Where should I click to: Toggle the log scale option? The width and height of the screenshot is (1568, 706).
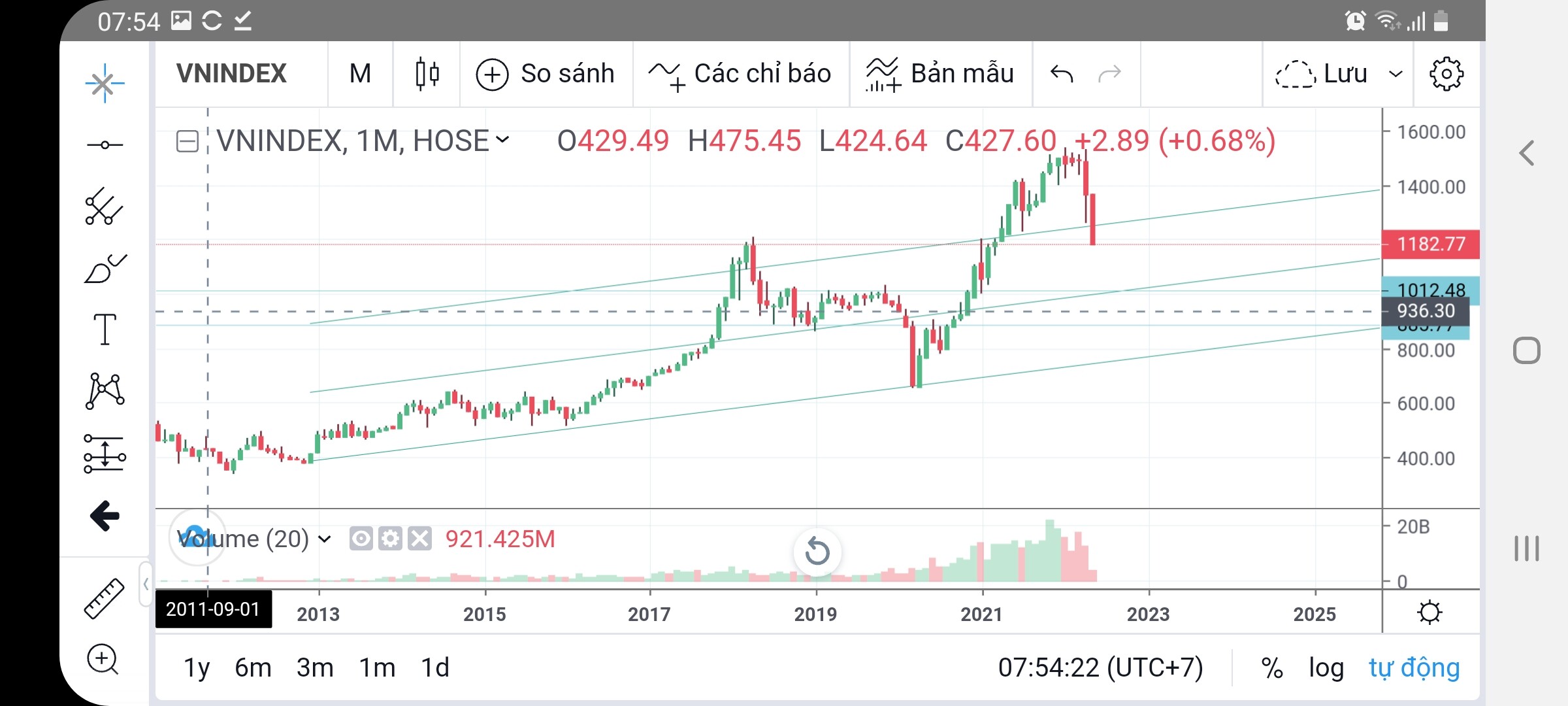(1326, 667)
